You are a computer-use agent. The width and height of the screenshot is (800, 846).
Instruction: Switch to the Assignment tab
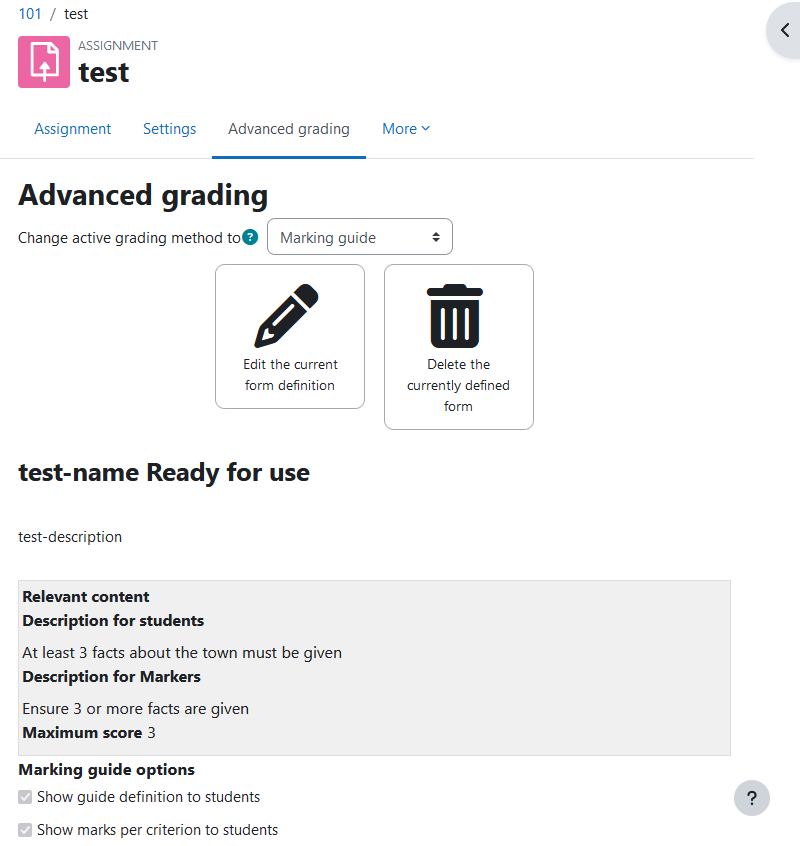pos(73,129)
